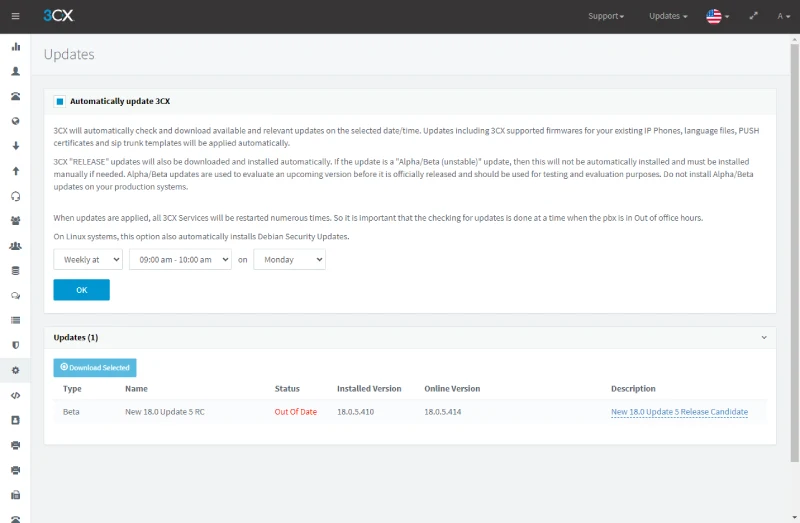
Task: Open Inbound Rules down-arrow icon
Action: pos(16,146)
